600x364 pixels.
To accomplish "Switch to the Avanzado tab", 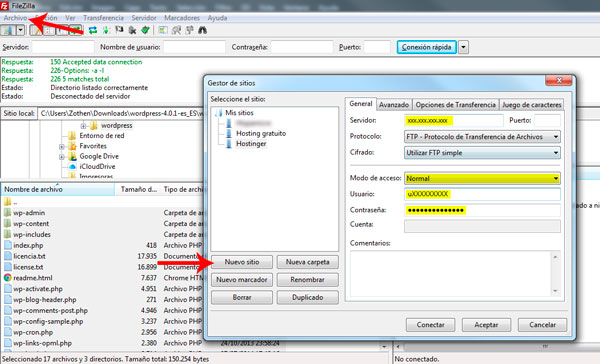I will click(x=394, y=104).
